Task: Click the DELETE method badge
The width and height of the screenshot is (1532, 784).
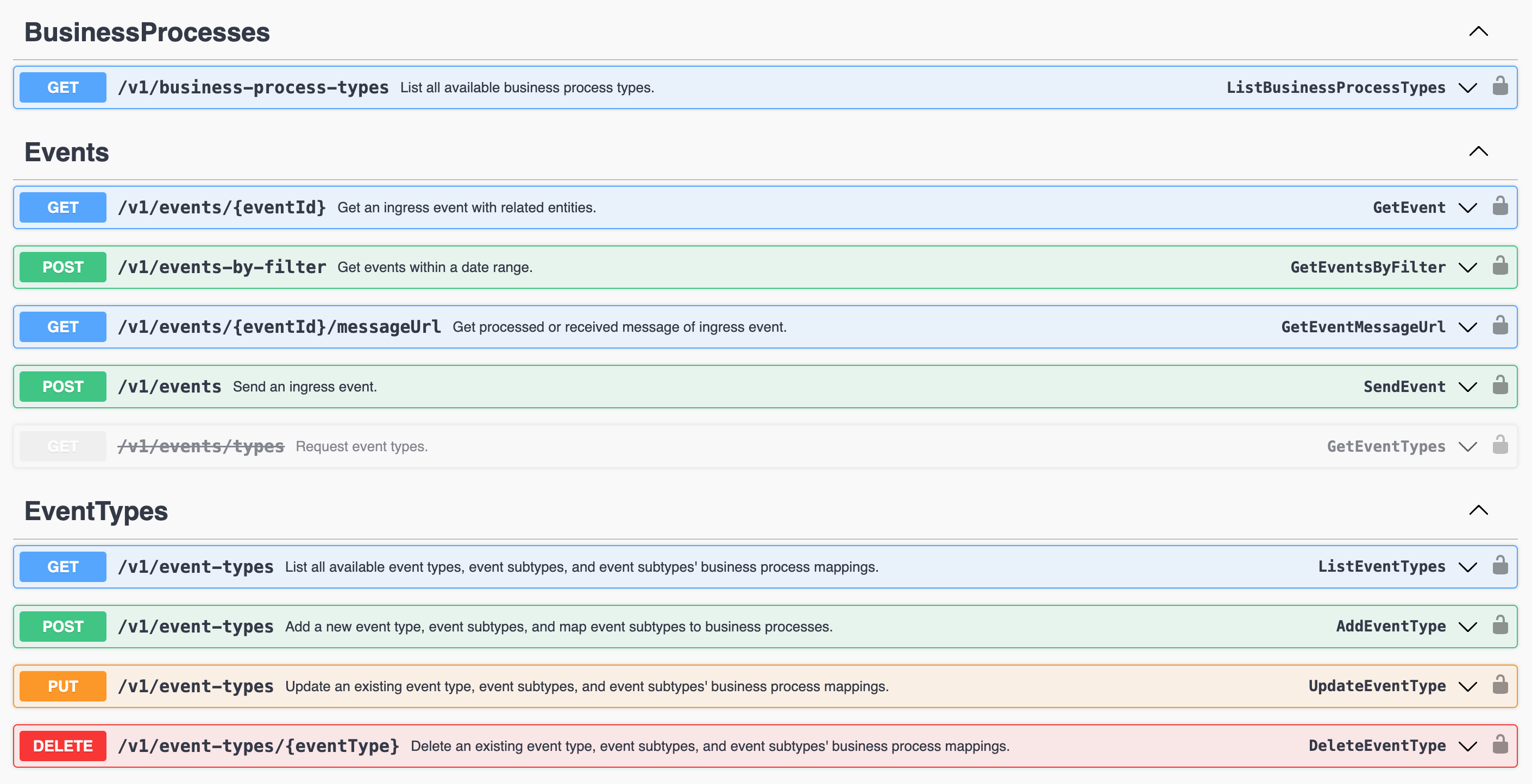Action: [63, 745]
